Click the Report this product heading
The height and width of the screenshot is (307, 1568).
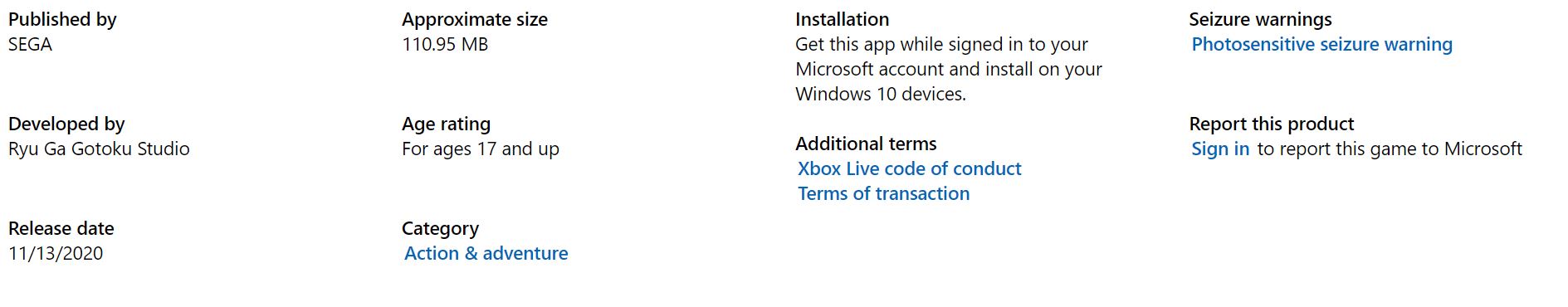point(1272,124)
